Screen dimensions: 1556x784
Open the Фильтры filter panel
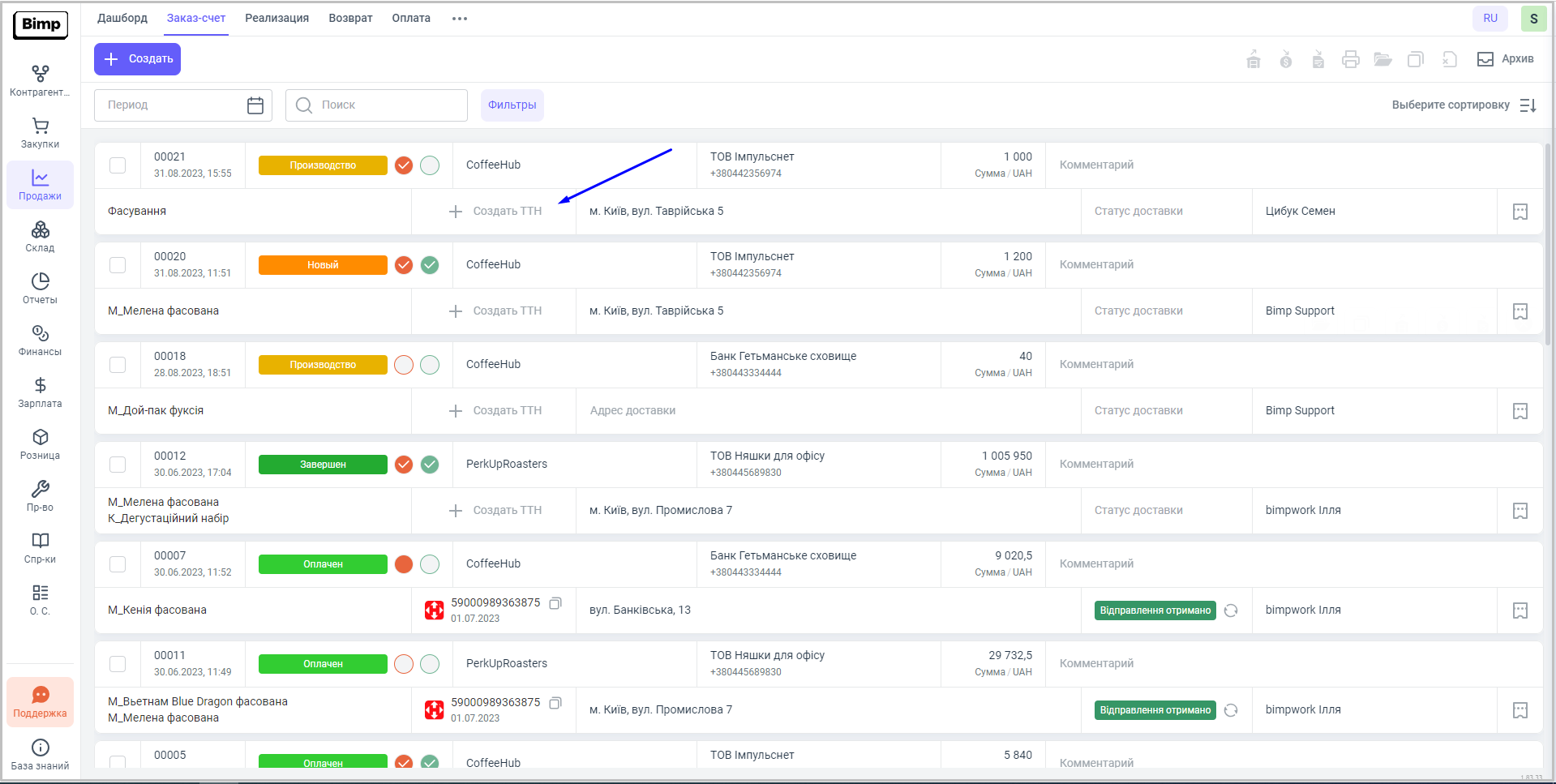pos(512,105)
